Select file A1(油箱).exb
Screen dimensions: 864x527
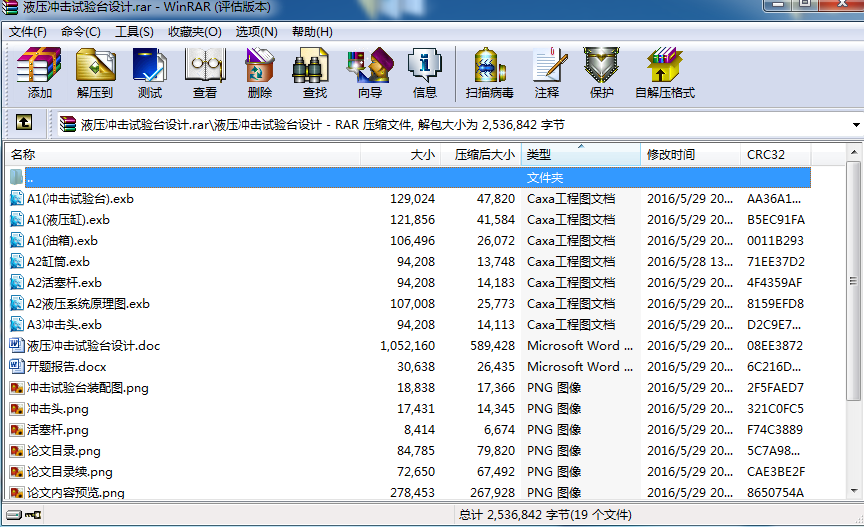pyautogui.click(x=62, y=240)
